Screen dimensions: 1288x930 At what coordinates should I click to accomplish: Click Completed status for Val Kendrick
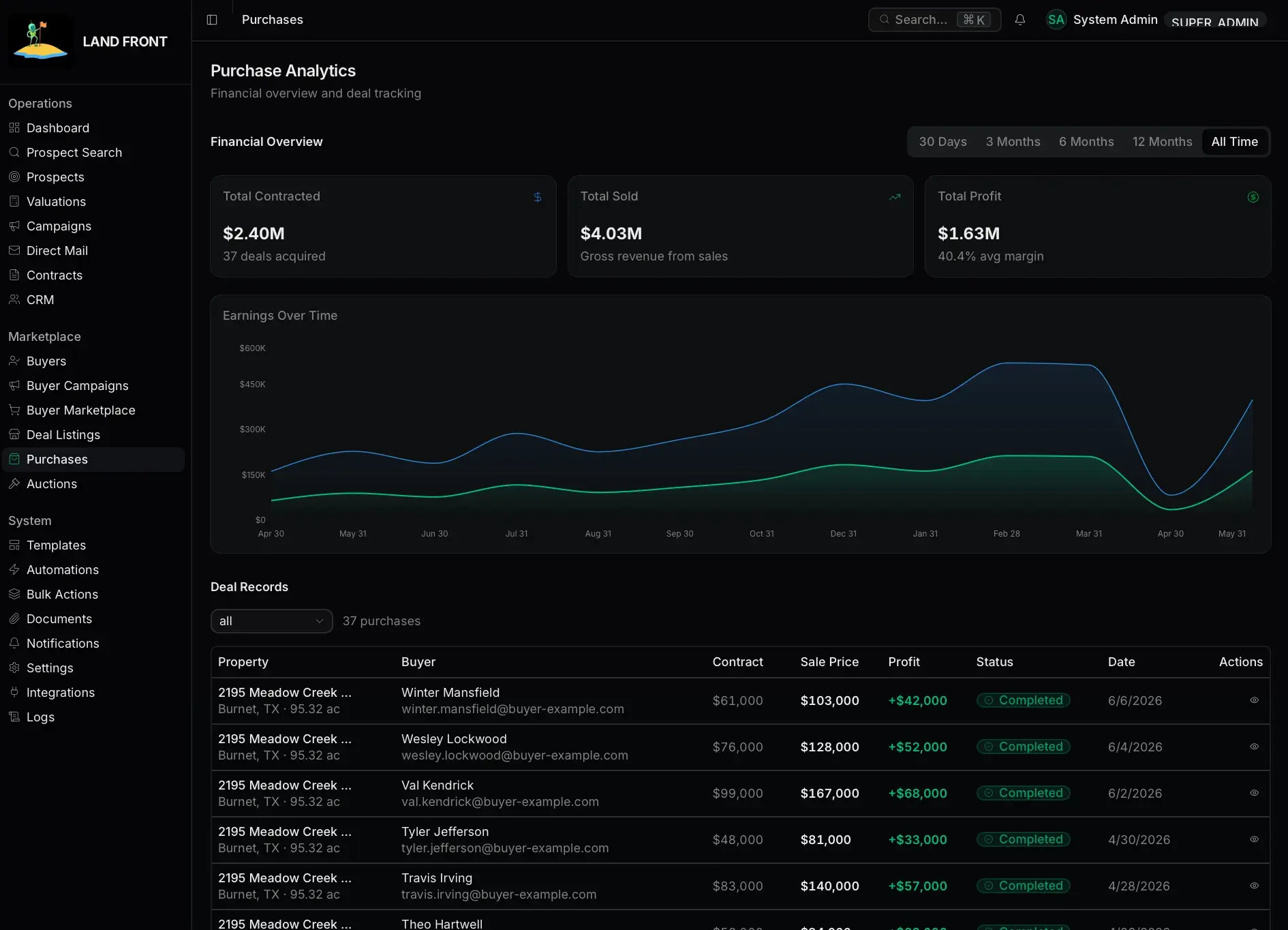[x=1023, y=793]
